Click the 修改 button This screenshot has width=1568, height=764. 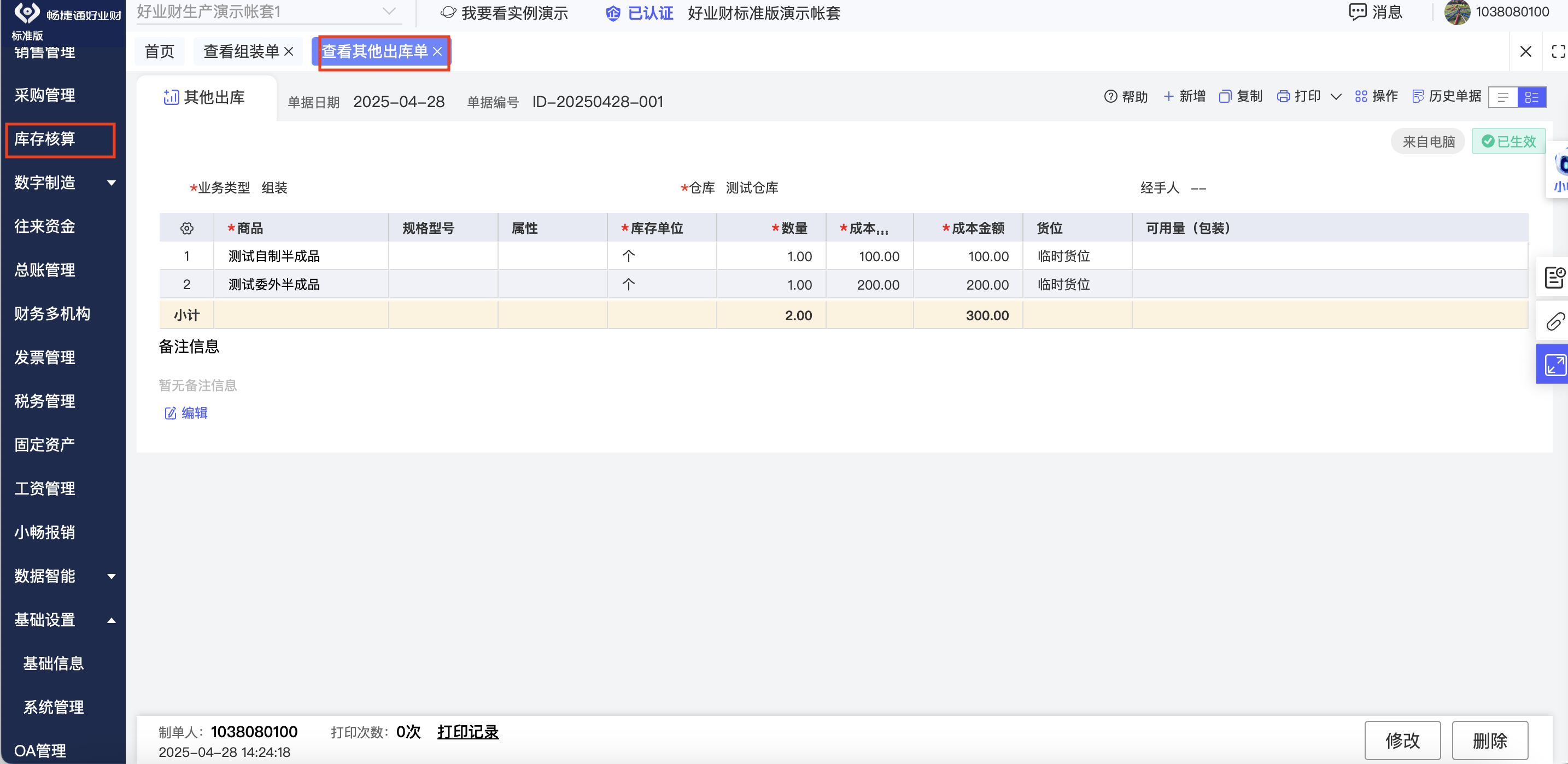pyautogui.click(x=1402, y=739)
